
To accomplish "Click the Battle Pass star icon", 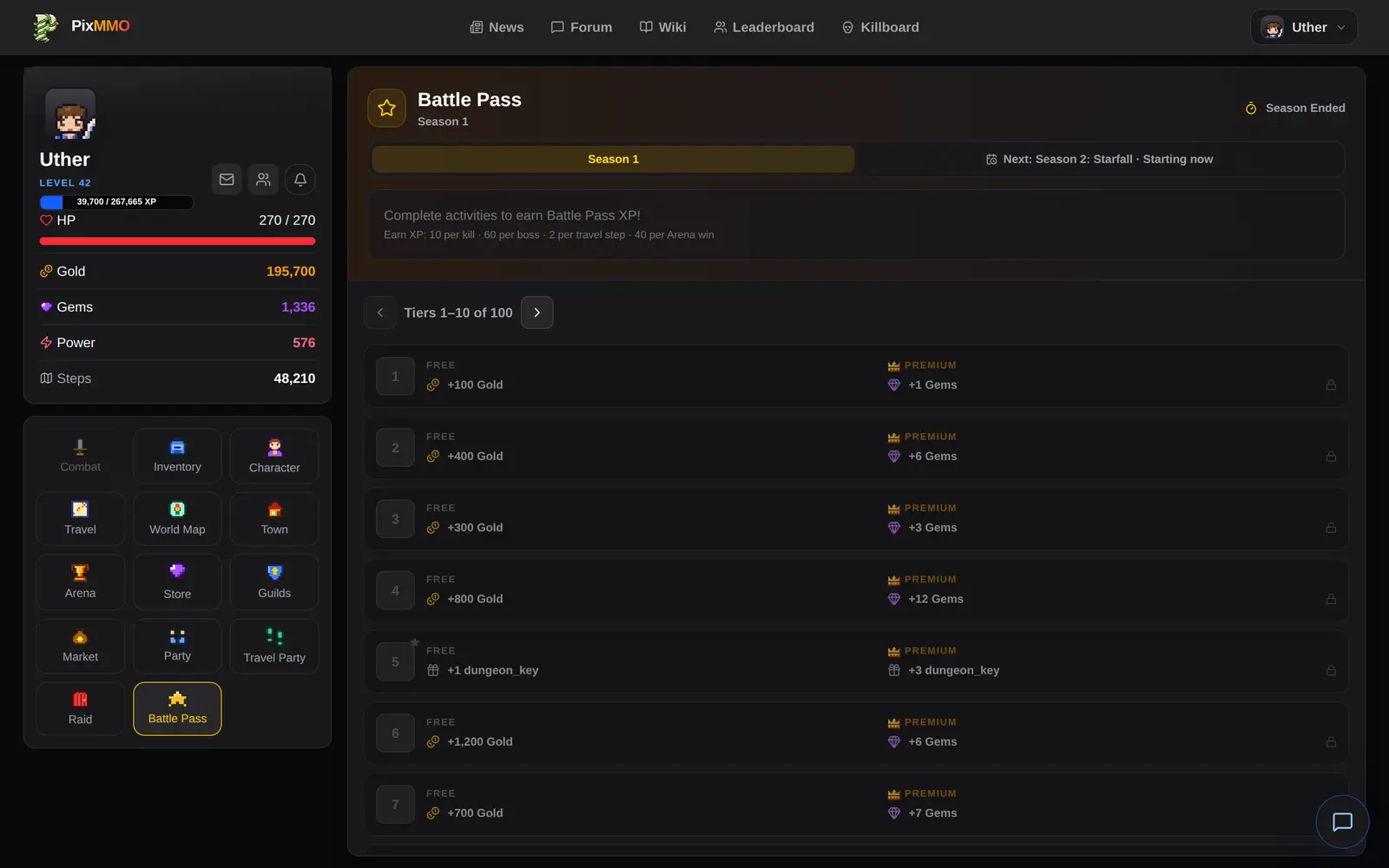I will tap(386, 108).
